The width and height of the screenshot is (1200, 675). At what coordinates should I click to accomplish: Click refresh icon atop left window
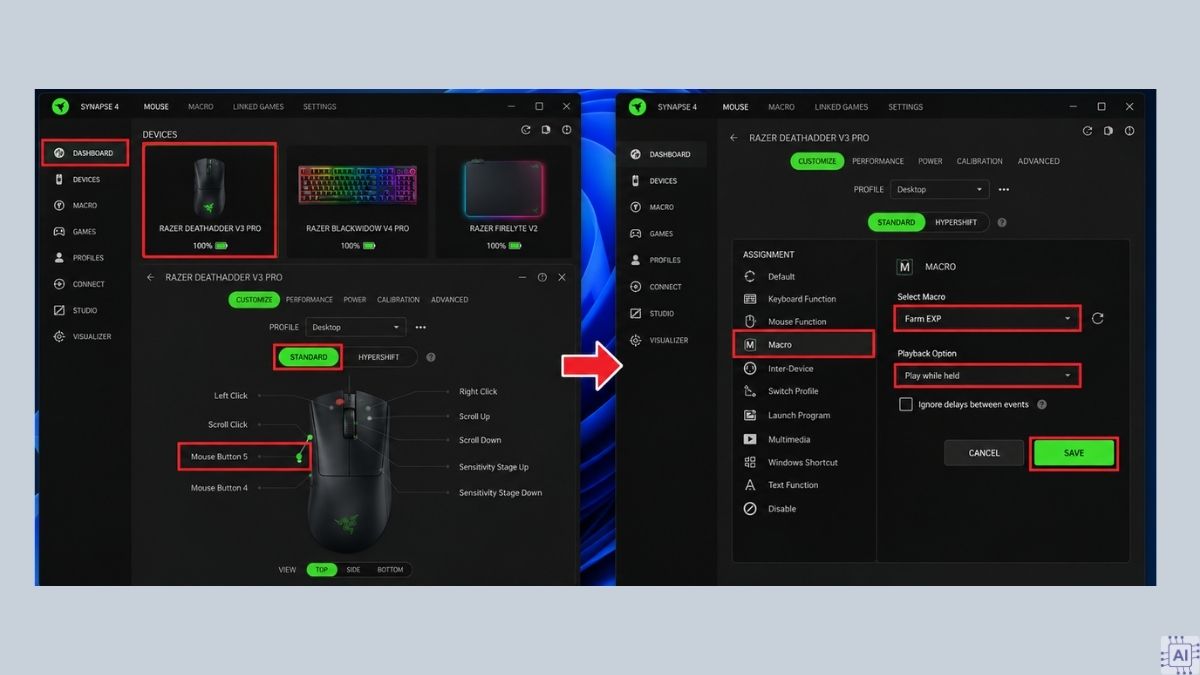(x=526, y=130)
